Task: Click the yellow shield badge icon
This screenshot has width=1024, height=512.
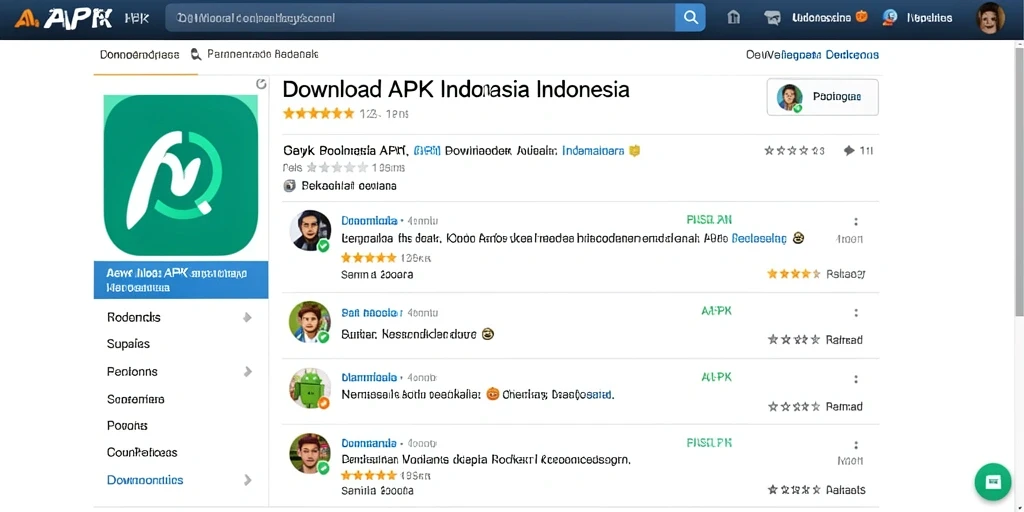Action: click(x=634, y=151)
